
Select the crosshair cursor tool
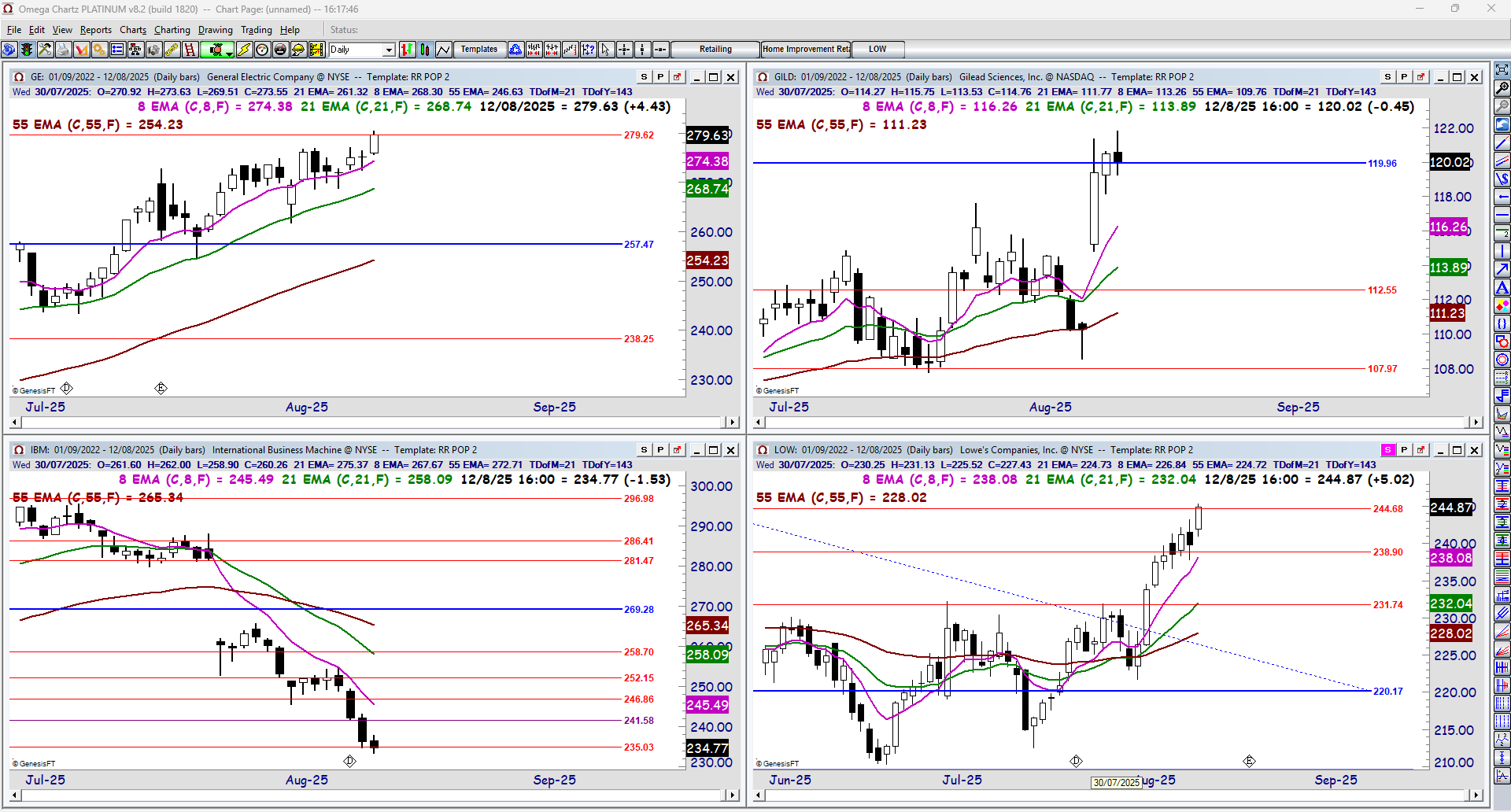click(624, 50)
